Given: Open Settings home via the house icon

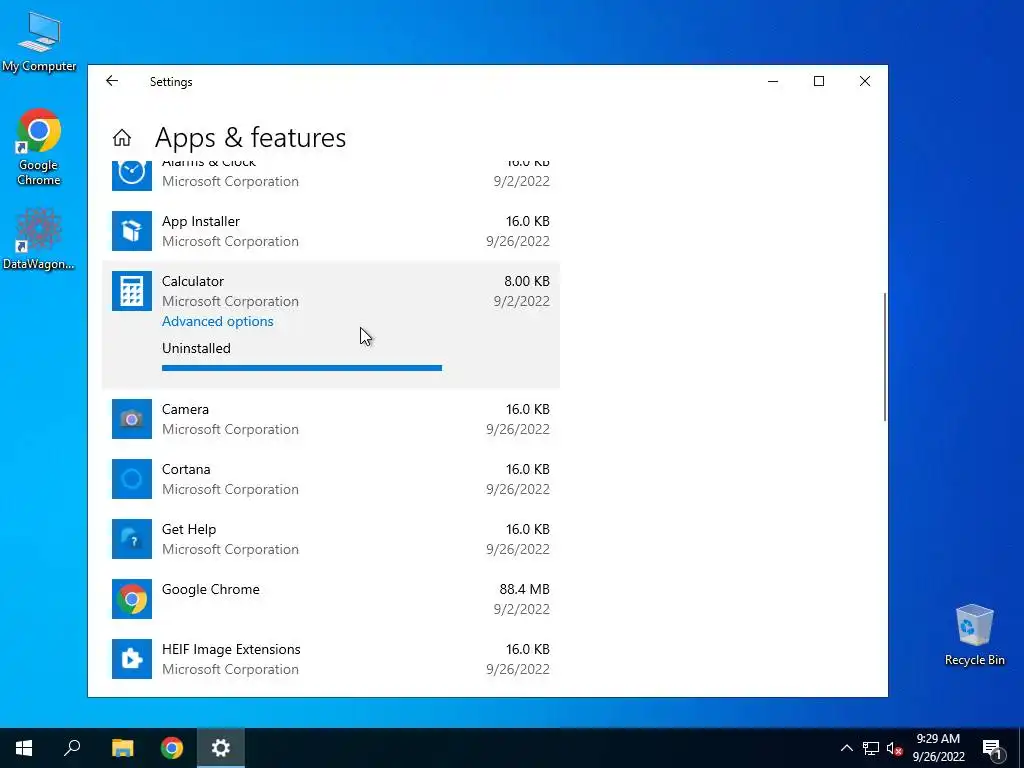Looking at the screenshot, I should pos(121,138).
